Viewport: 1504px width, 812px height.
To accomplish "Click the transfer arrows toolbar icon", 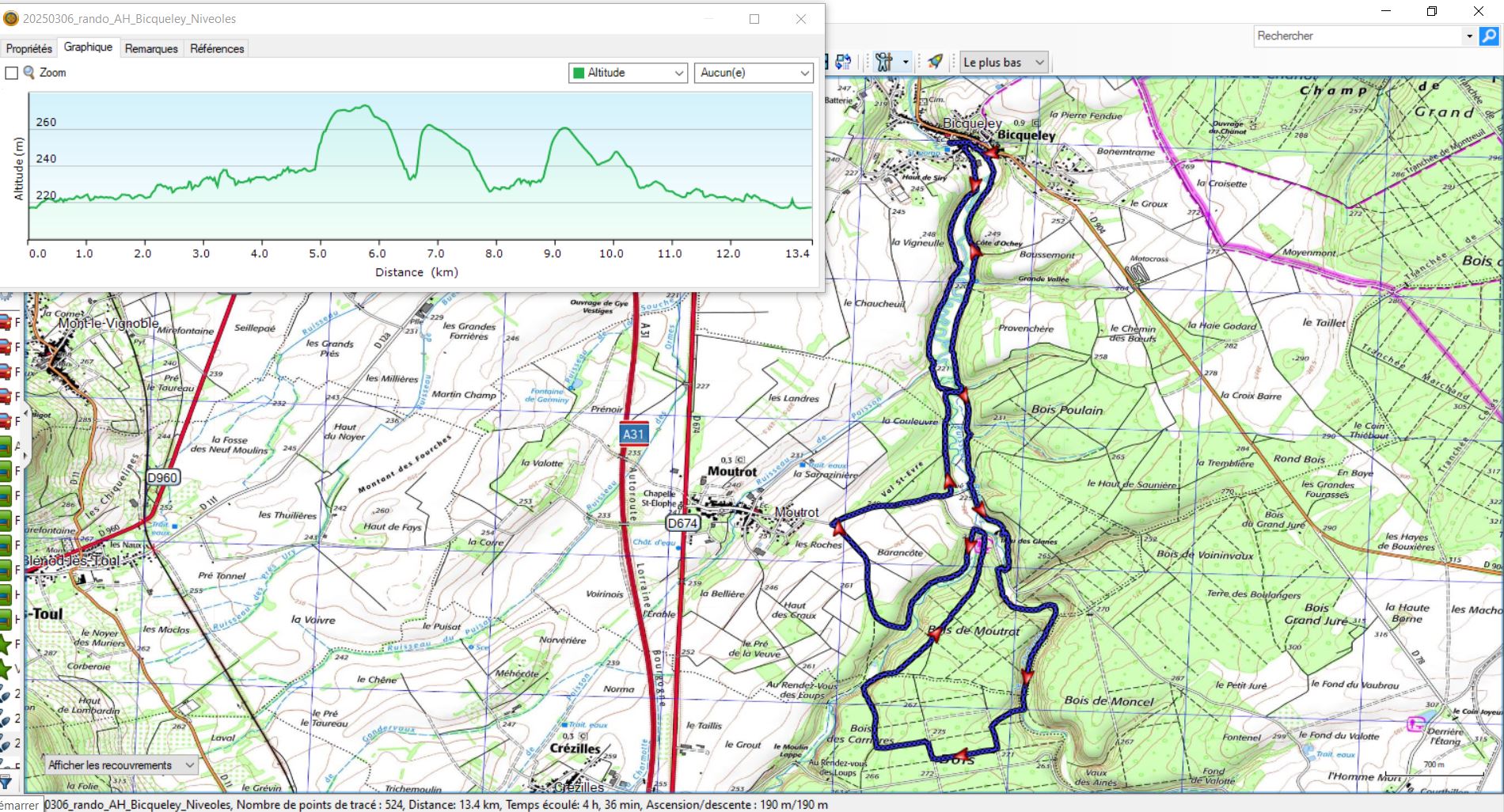I will (843, 62).
